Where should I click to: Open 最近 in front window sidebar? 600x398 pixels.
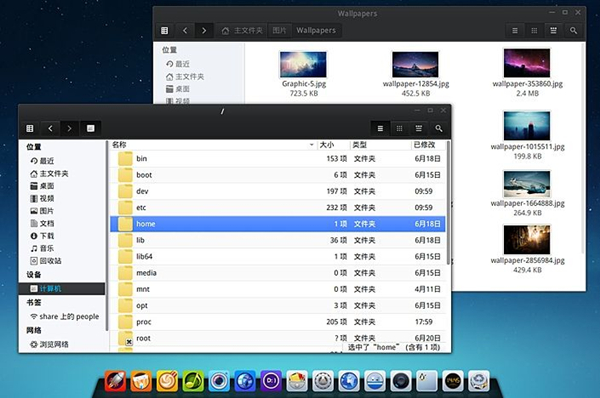click(62, 161)
